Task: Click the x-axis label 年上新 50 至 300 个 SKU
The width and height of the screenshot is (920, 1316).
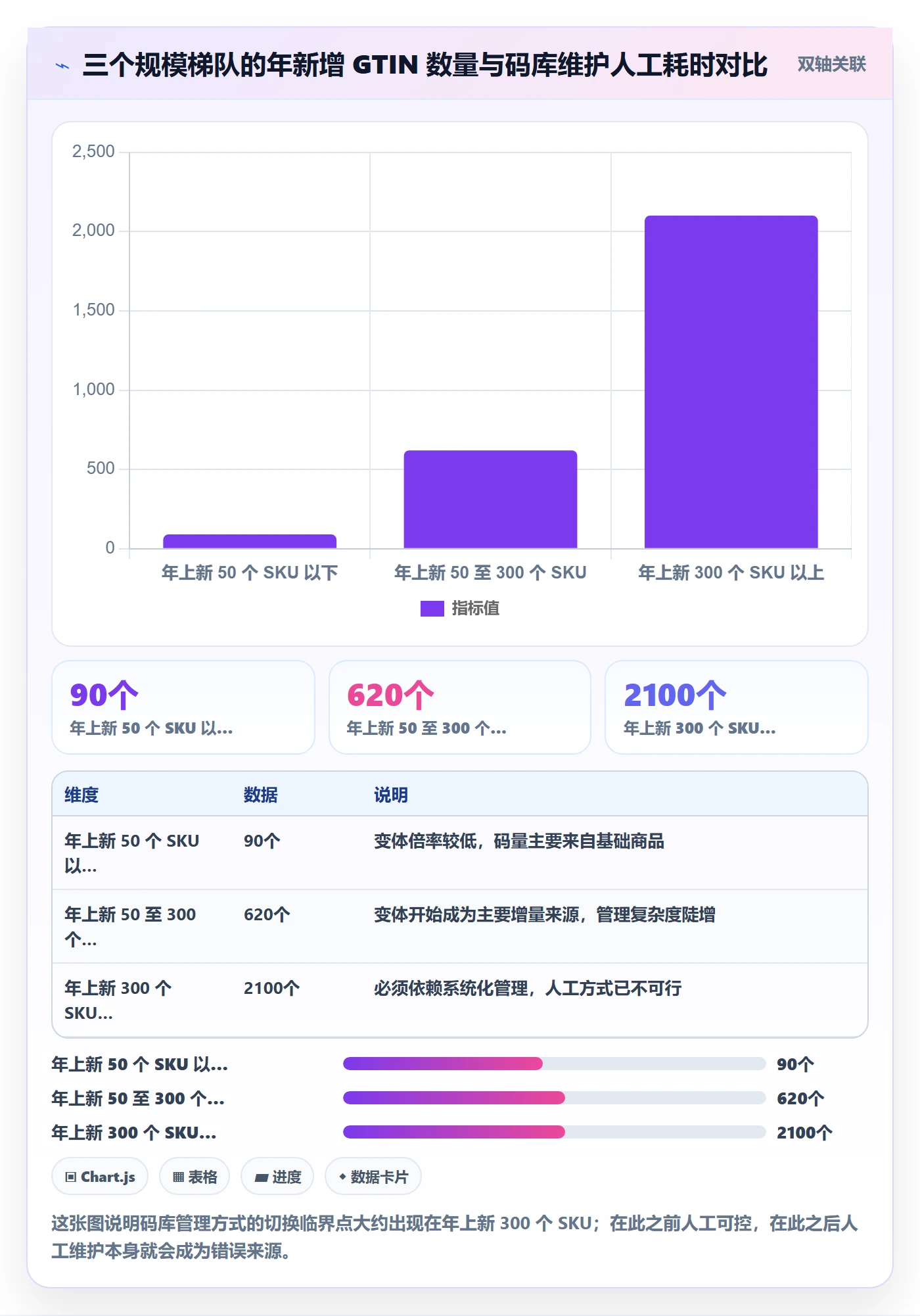Action: point(490,573)
